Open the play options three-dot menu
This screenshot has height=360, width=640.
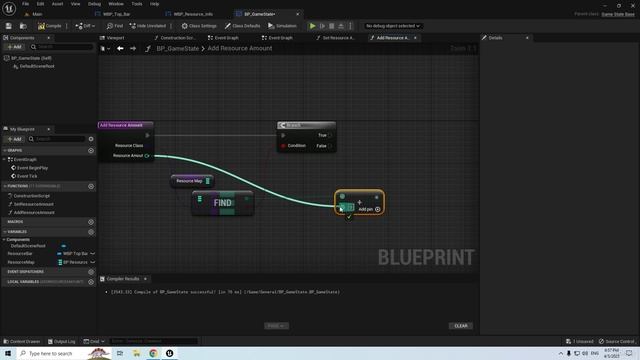coord(350,26)
